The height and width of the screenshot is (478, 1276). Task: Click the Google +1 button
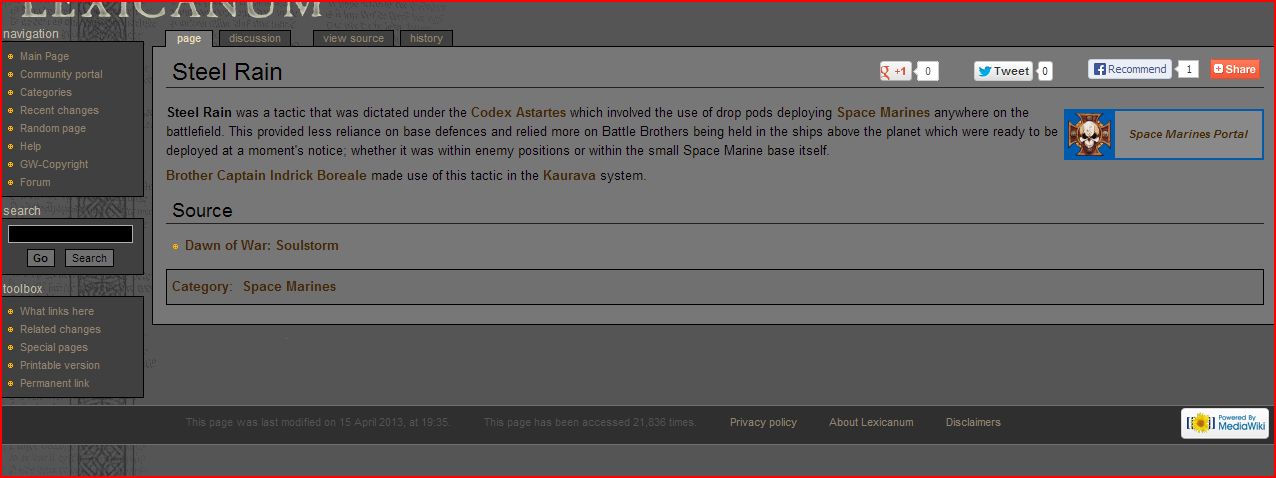(x=895, y=71)
